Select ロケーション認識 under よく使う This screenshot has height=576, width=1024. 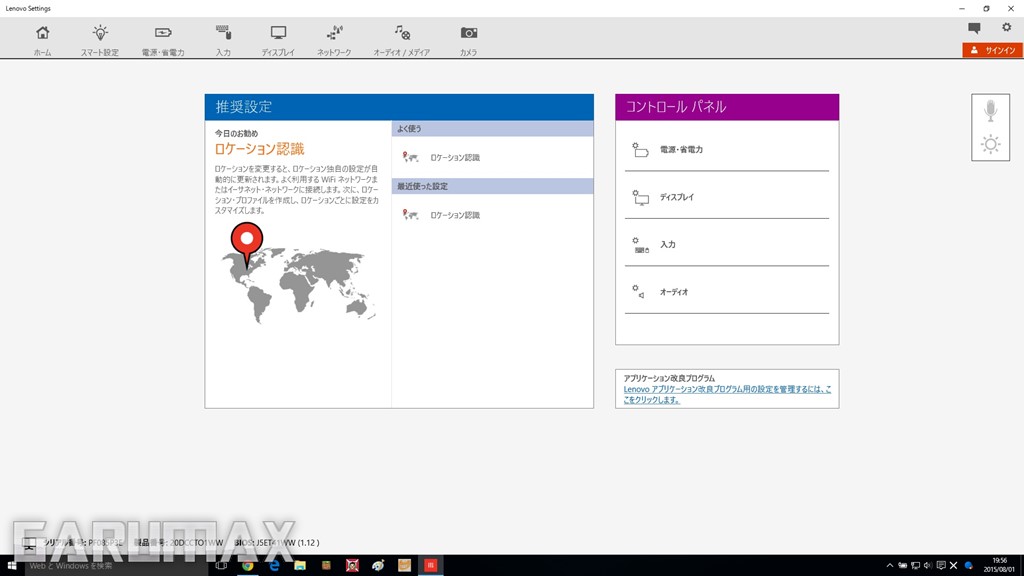[454, 158]
